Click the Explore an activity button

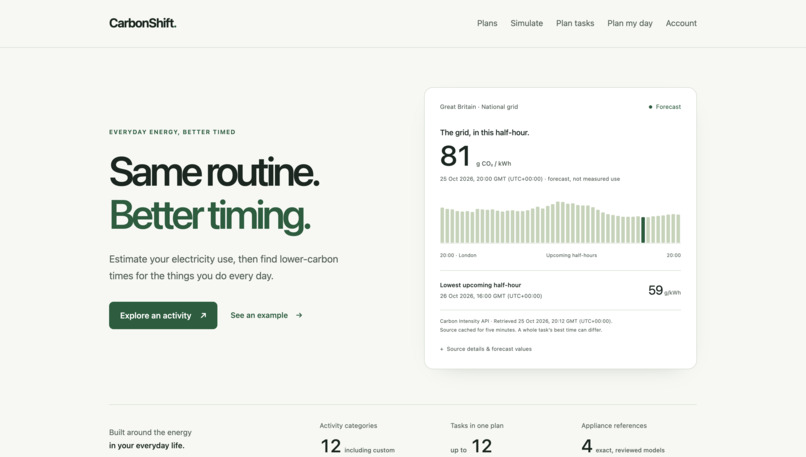tap(163, 315)
